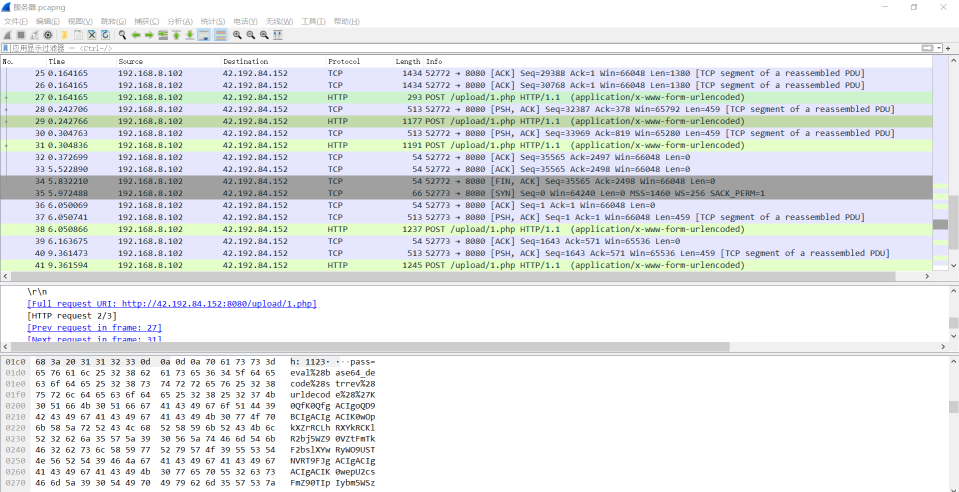Image resolution: width=959 pixels, height=492 pixels.
Task: Open the 跳转(G) menu
Action: pyautogui.click(x=114, y=21)
